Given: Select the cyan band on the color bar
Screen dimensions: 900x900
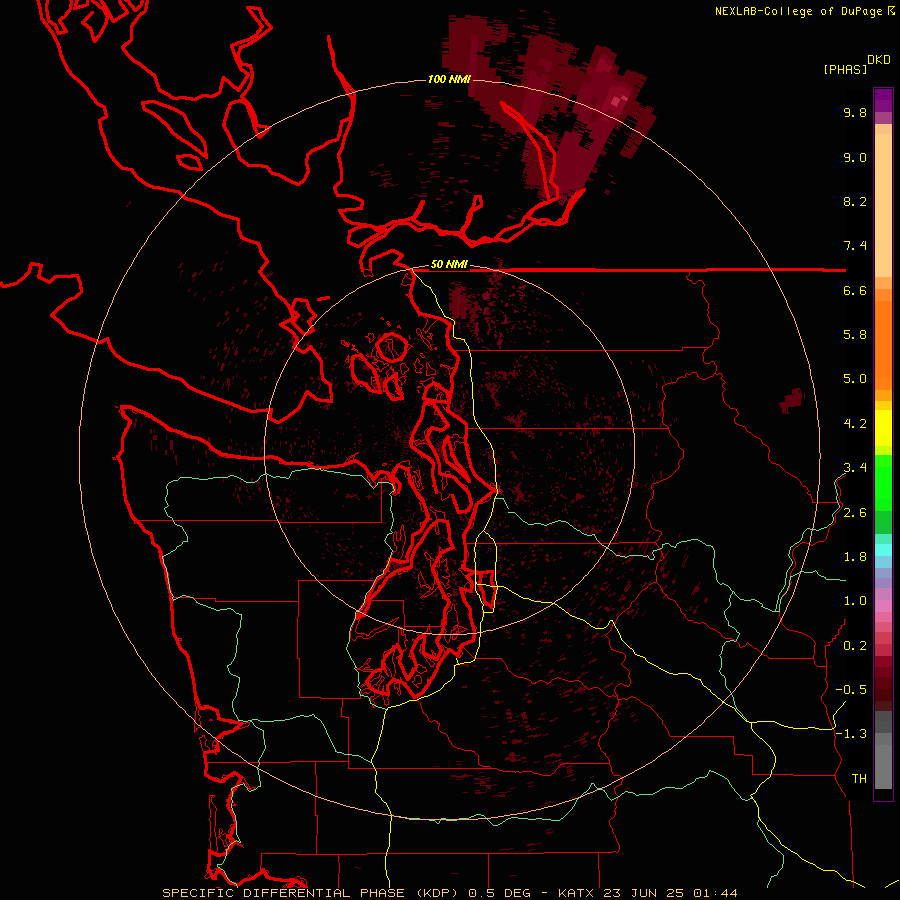Looking at the screenshot, I should coord(883,549).
